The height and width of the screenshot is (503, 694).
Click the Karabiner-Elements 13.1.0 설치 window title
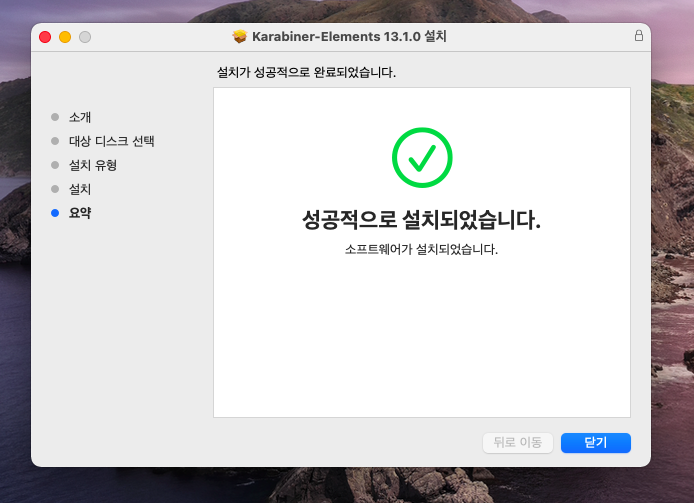349,36
